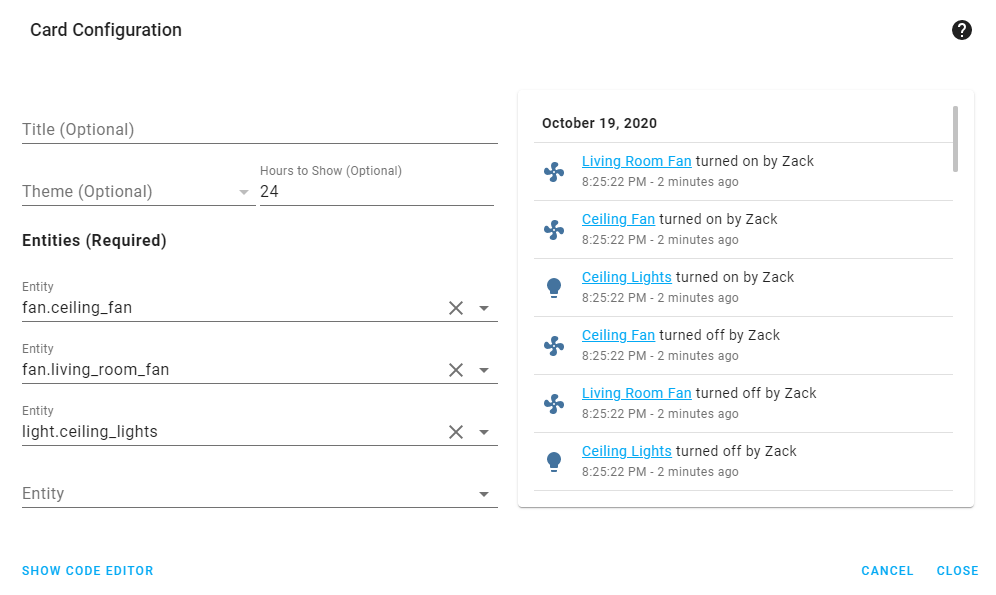The height and width of the screenshot is (595, 996).
Task: Click the help question mark icon
Action: pyautogui.click(x=962, y=30)
